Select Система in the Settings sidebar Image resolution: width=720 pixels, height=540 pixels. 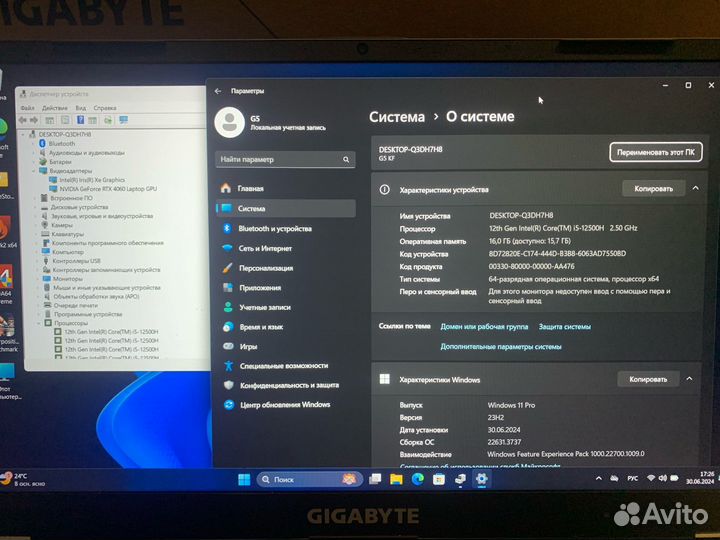pyautogui.click(x=285, y=208)
